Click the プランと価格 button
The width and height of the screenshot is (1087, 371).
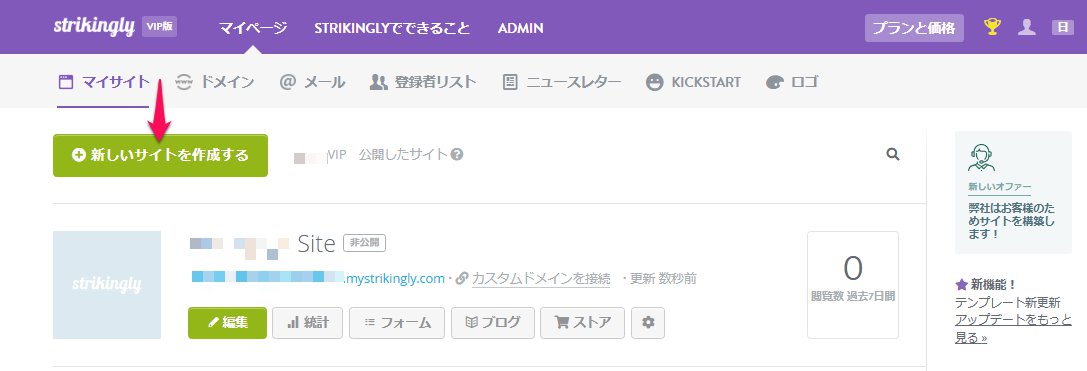pyautogui.click(x=914, y=28)
